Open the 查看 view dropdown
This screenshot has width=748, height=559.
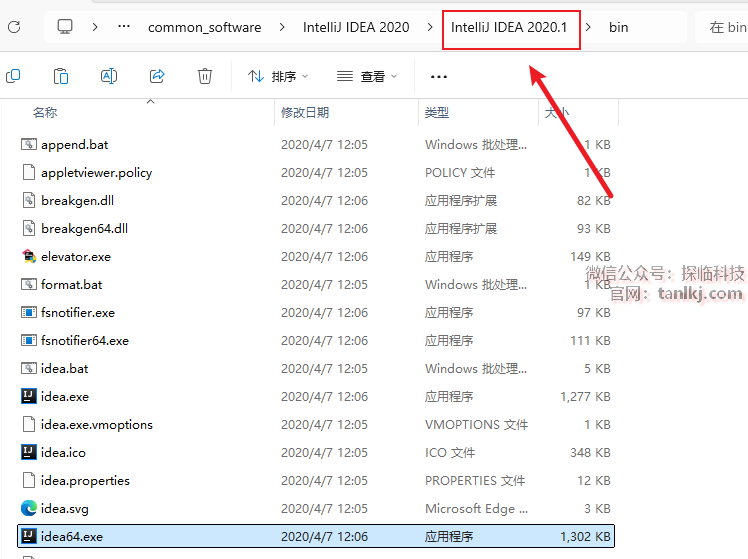367,76
